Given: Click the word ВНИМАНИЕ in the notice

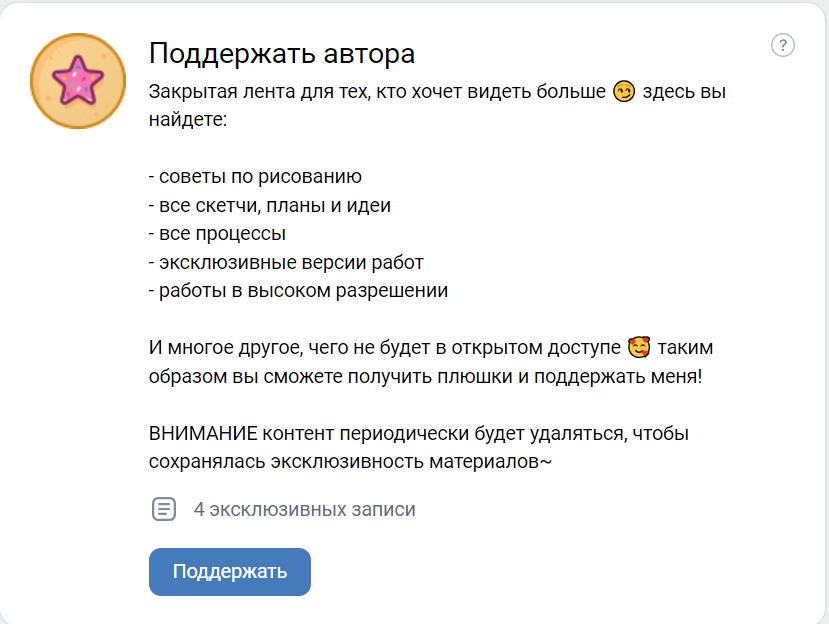Looking at the screenshot, I should coord(203,434).
